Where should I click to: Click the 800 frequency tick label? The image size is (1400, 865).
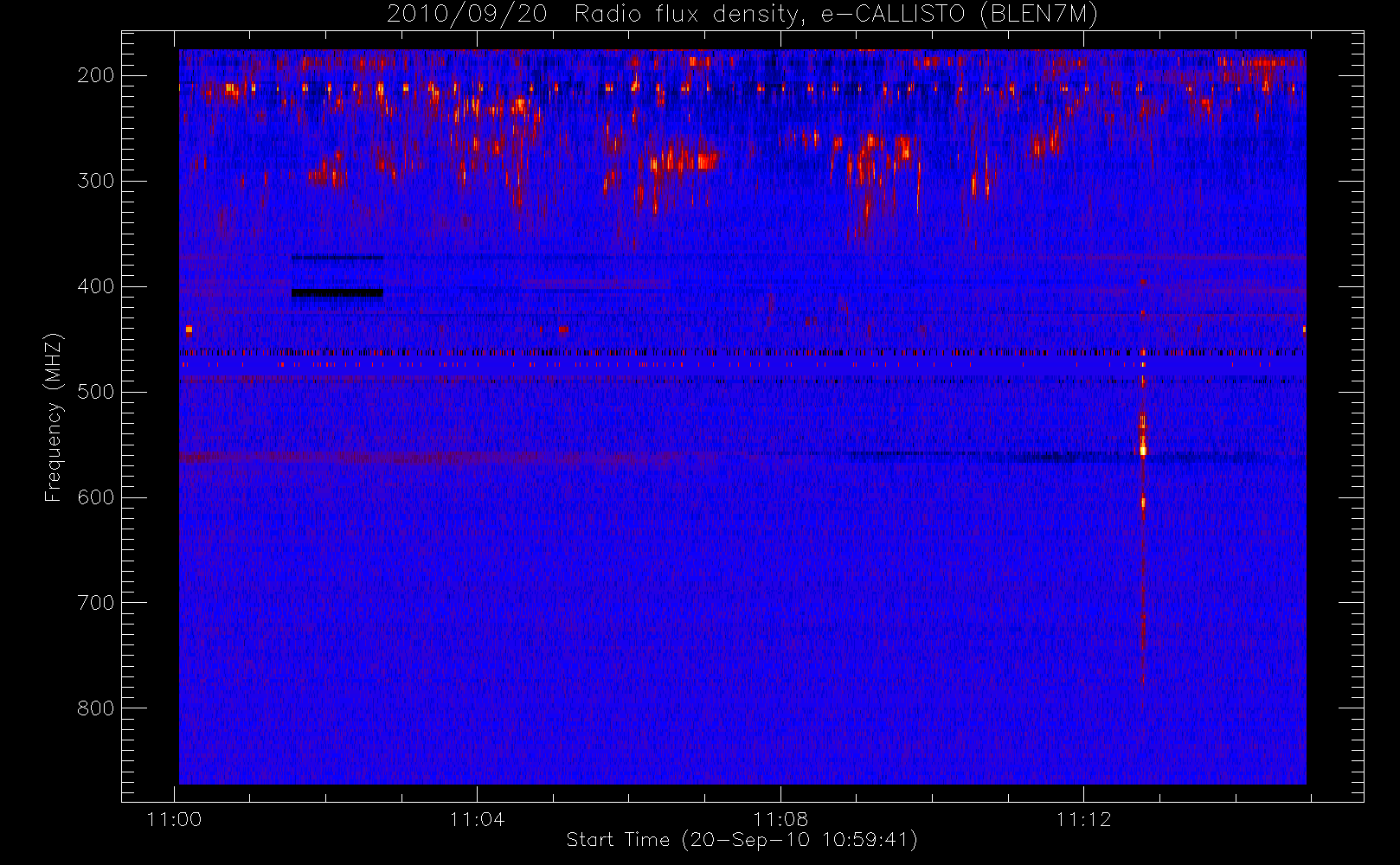point(96,708)
